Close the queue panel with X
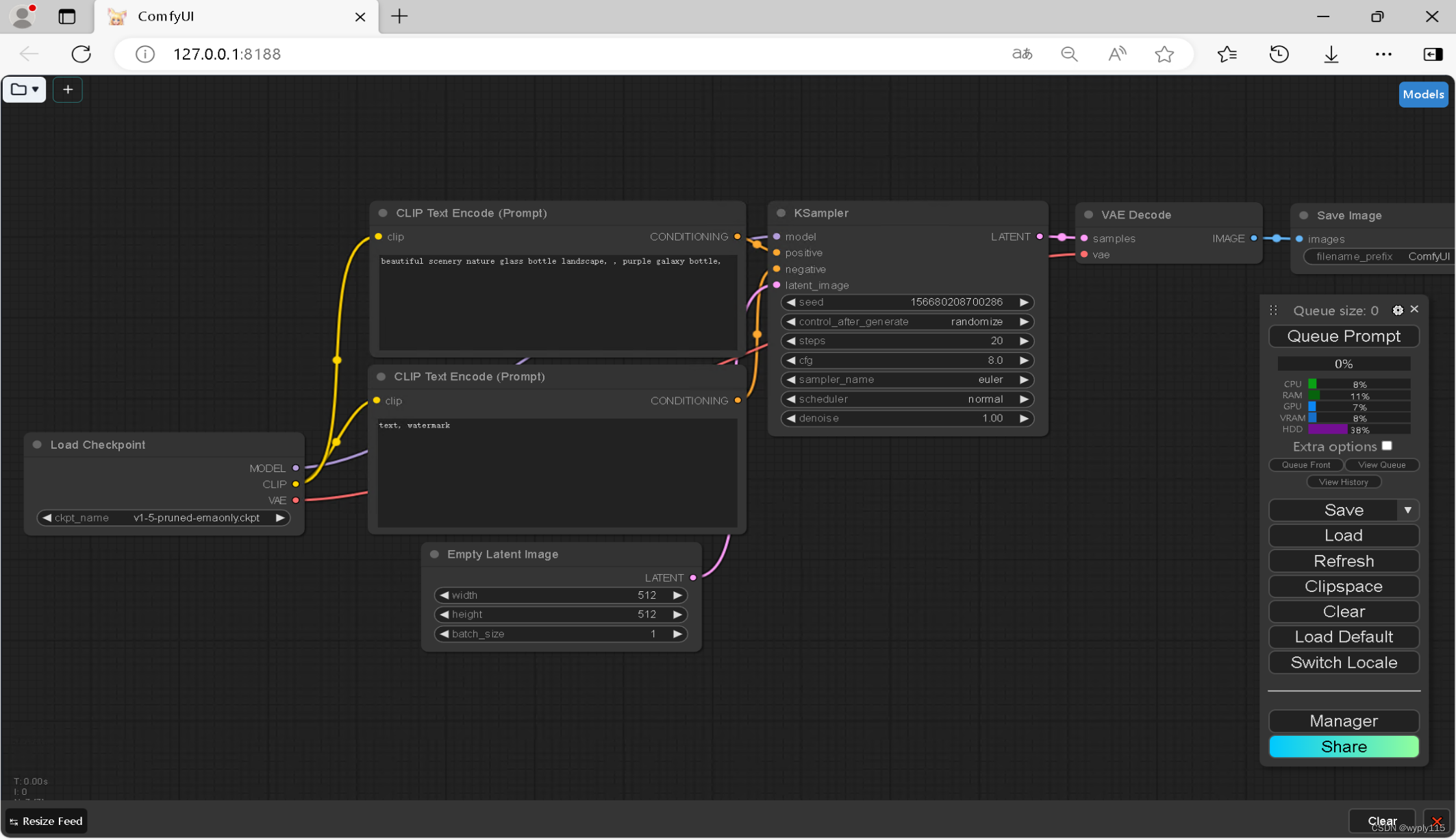 tap(1414, 310)
